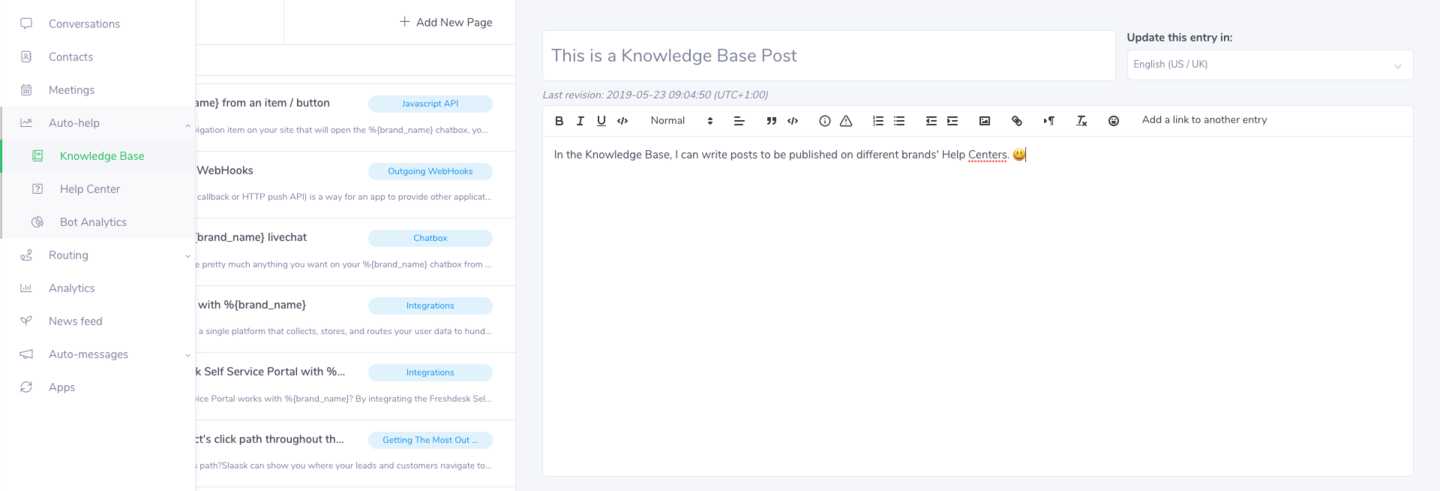The width and height of the screenshot is (1440, 491).
Task: Open the Normal text style dropdown
Action: (x=680, y=121)
